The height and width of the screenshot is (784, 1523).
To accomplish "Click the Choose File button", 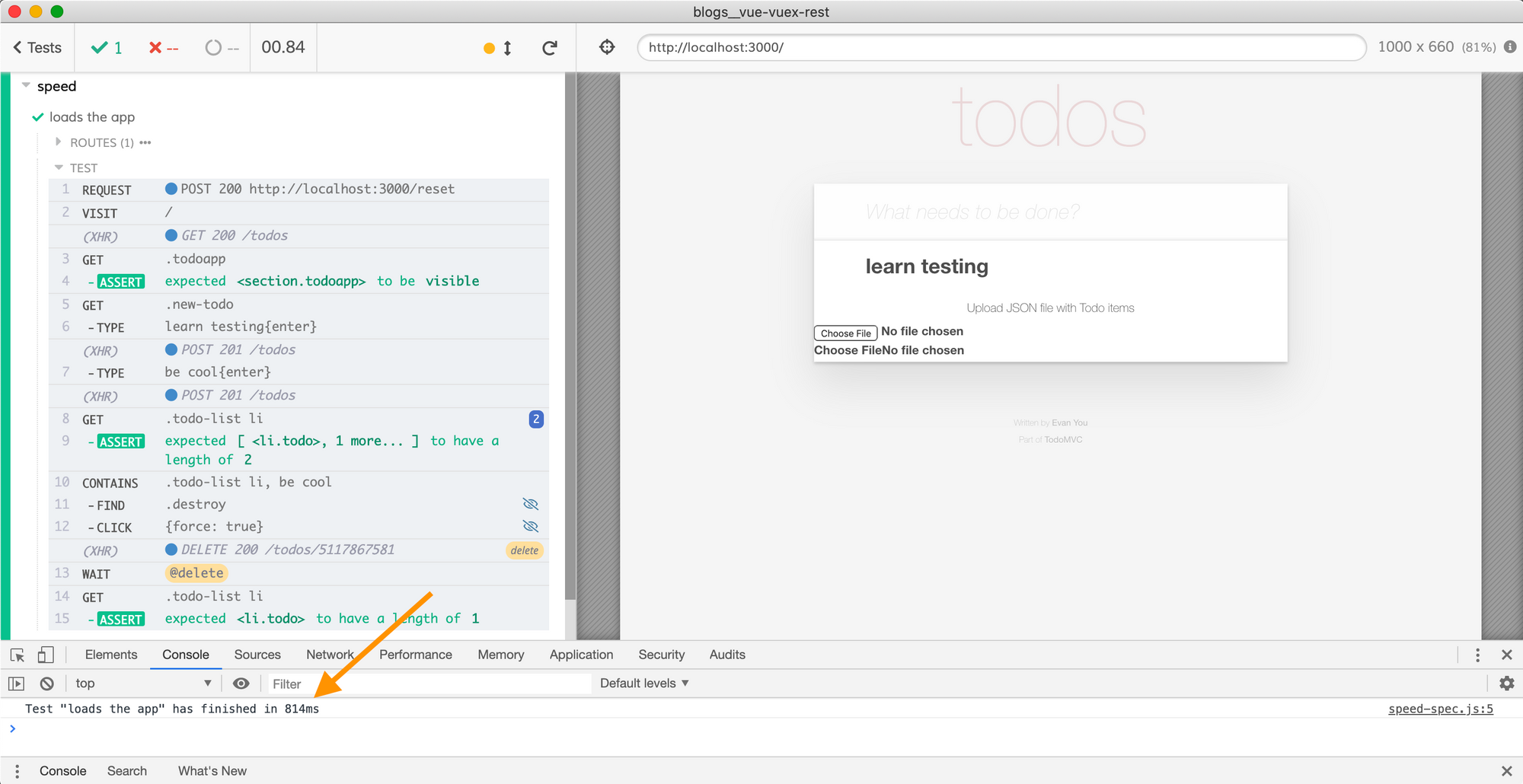I will (x=845, y=333).
